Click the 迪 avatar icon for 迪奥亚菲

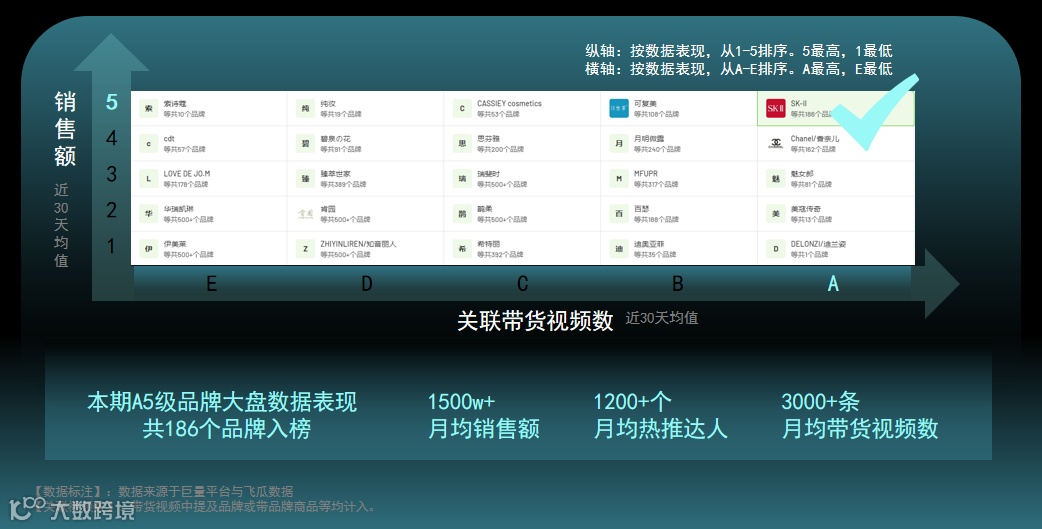[619, 249]
